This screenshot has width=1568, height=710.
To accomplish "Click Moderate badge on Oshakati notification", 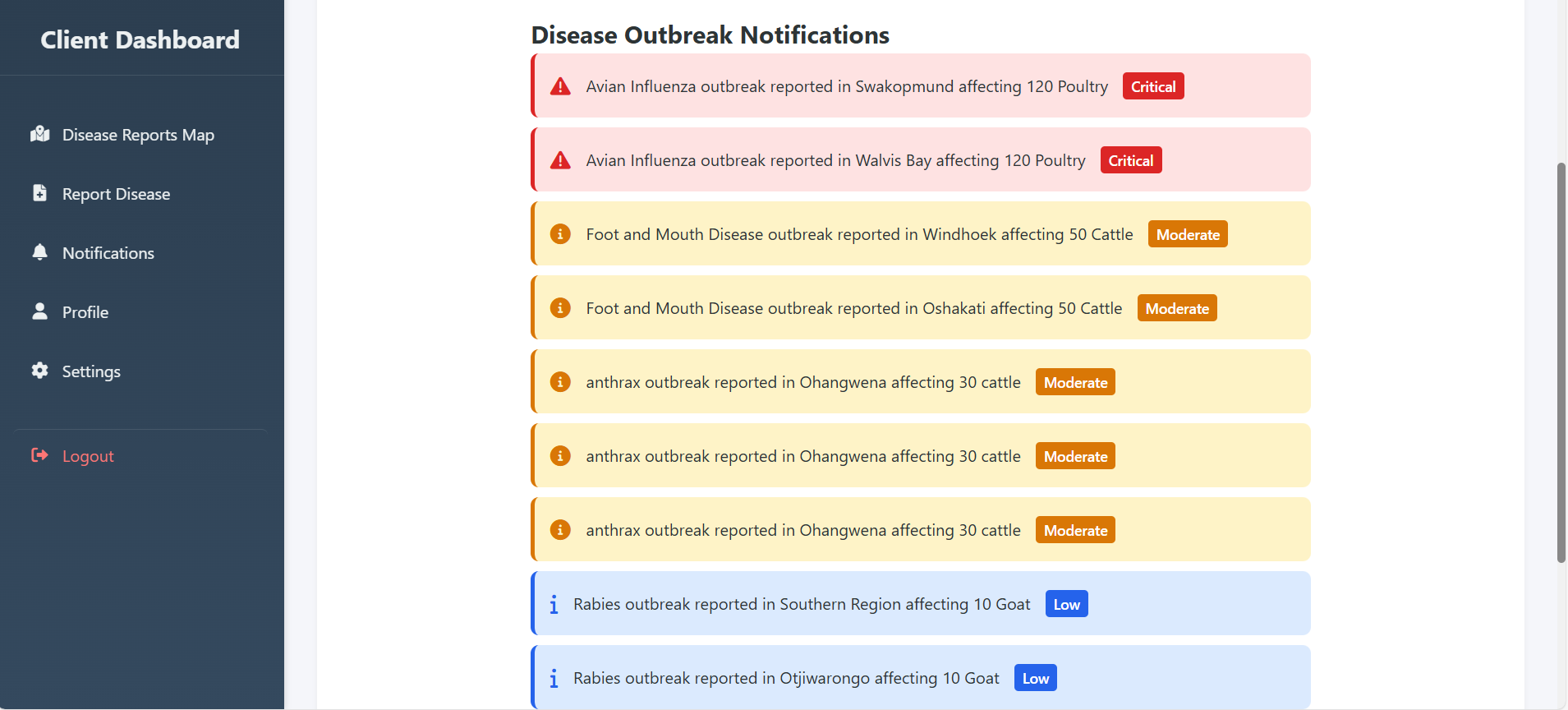I will coord(1177,308).
